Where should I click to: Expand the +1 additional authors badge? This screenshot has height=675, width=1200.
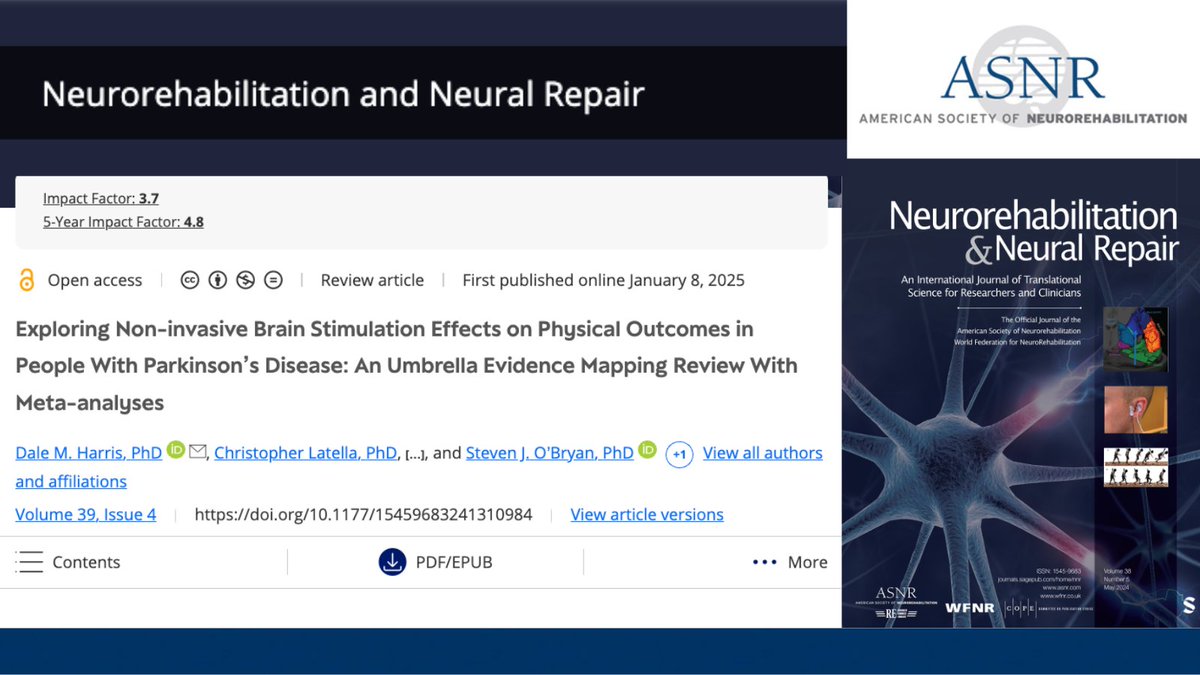(679, 454)
